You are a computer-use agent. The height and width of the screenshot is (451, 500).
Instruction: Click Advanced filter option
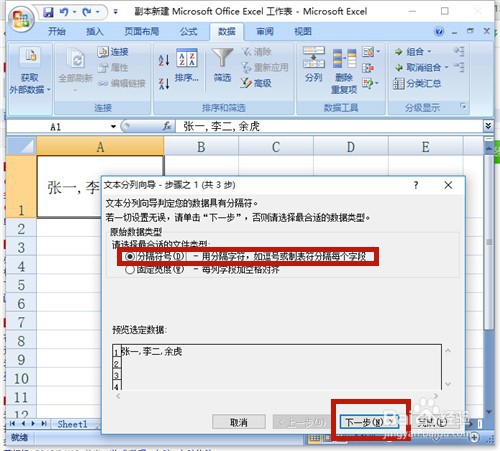[x=256, y=83]
